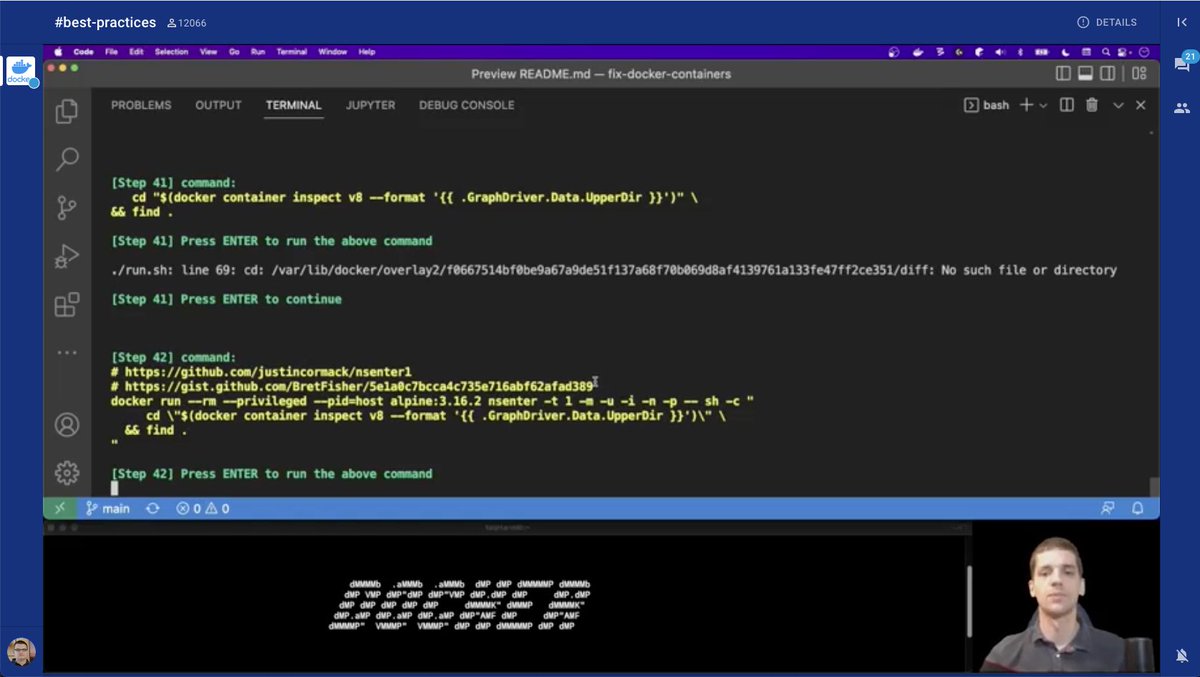
Task: Open Search in the activity bar
Action: [x=67, y=159]
